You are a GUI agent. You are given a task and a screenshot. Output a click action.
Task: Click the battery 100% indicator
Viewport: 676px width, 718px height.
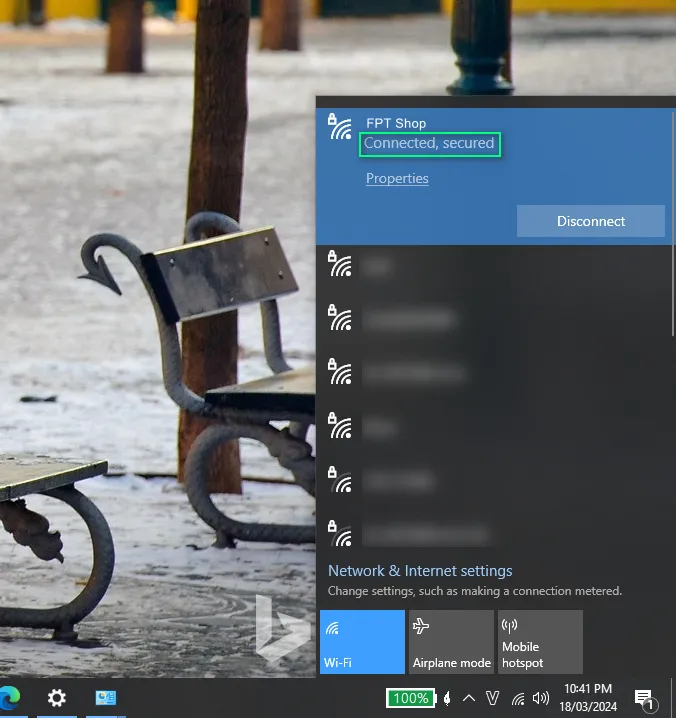(411, 698)
